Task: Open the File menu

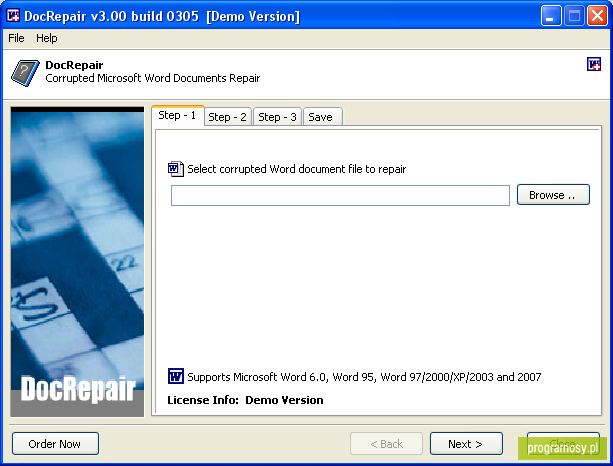Action: pyautogui.click(x=16, y=38)
